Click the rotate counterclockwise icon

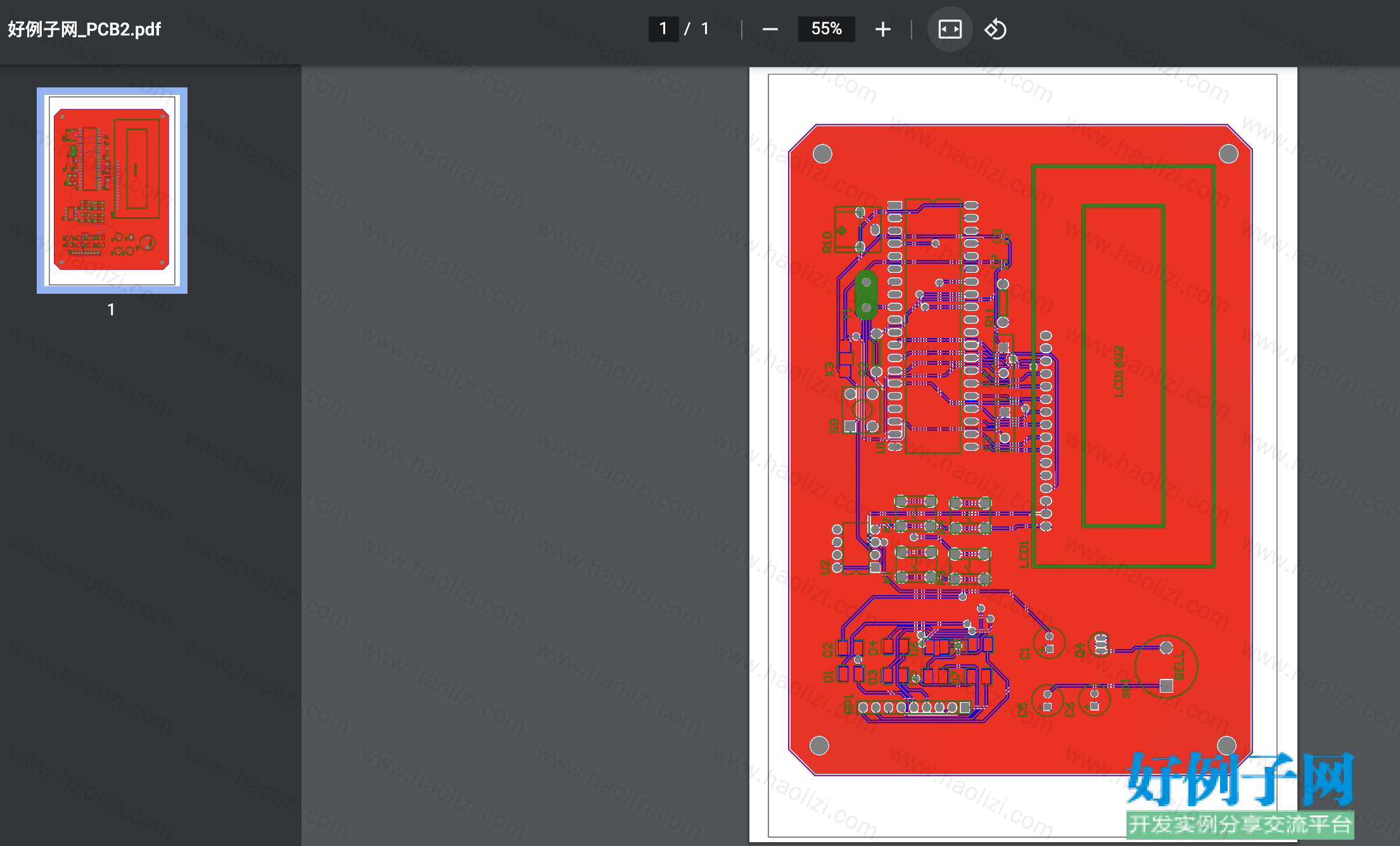tap(995, 29)
